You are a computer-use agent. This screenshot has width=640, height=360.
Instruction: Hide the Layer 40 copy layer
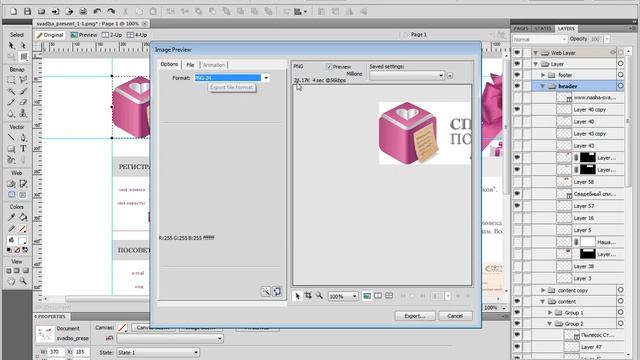[x=517, y=109]
